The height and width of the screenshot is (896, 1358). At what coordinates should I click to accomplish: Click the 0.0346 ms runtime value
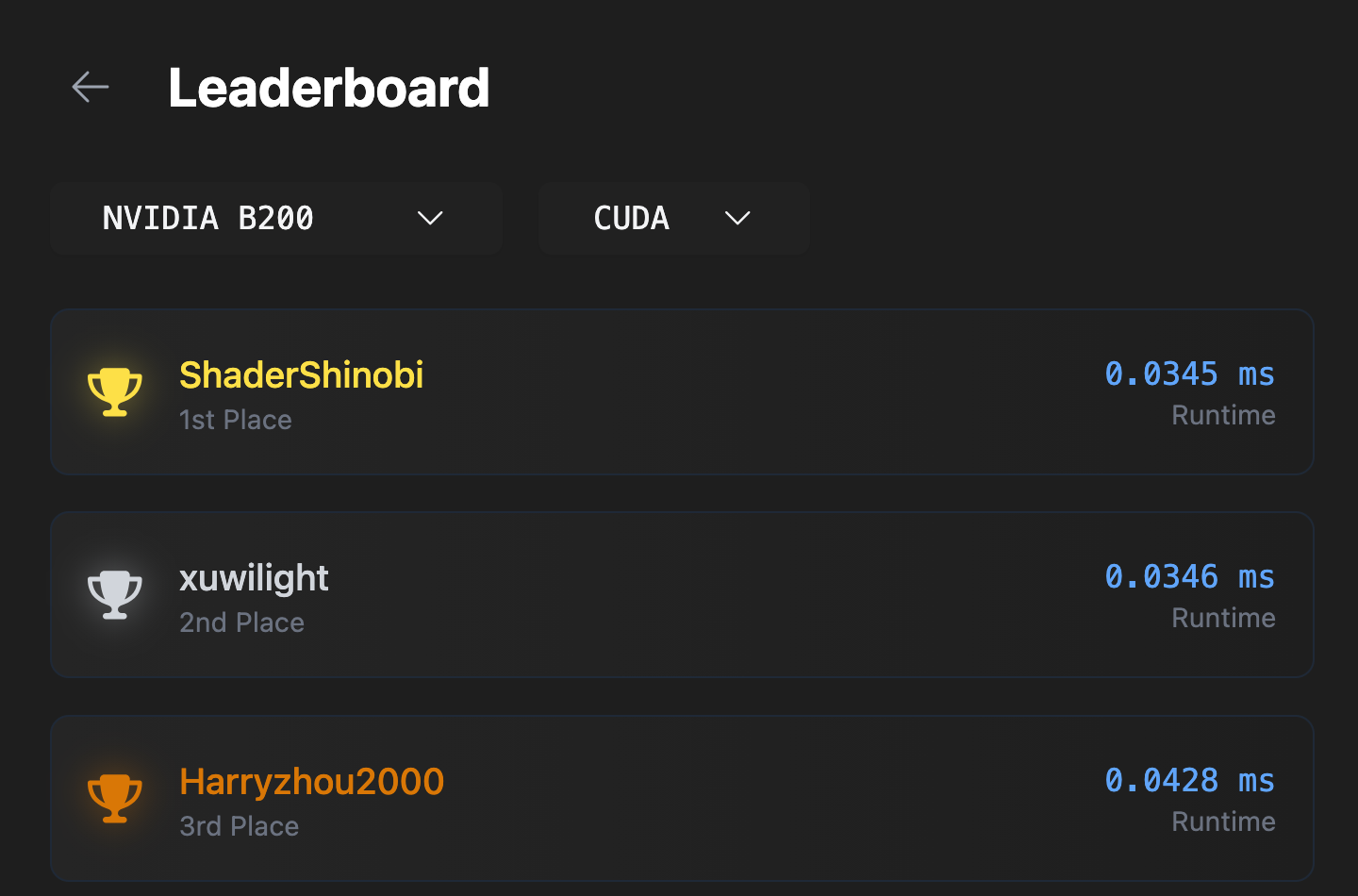pos(1189,577)
